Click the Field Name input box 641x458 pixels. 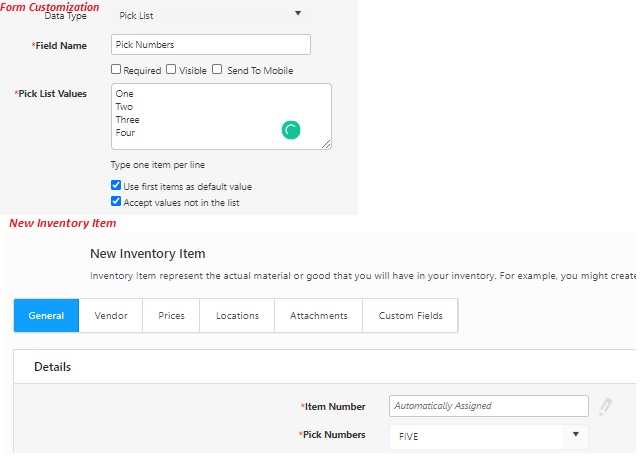click(x=210, y=45)
